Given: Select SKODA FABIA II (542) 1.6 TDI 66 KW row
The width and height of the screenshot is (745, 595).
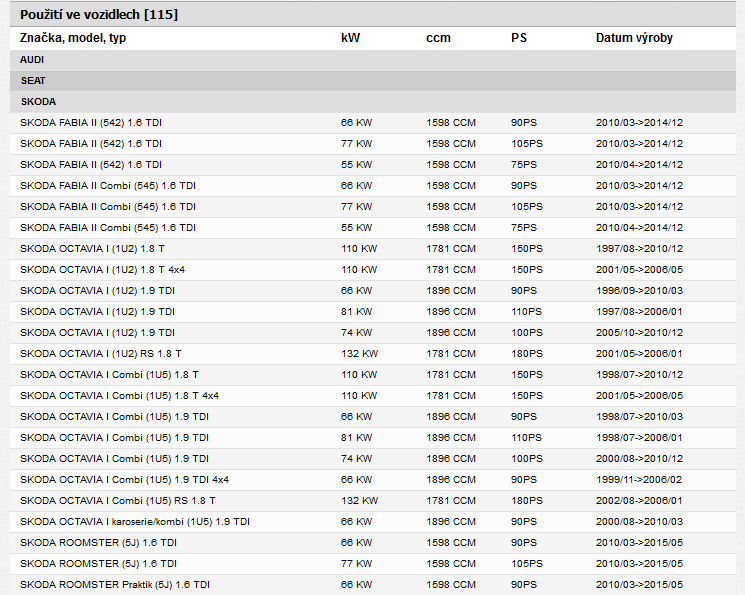Looking at the screenshot, I should [x=372, y=123].
